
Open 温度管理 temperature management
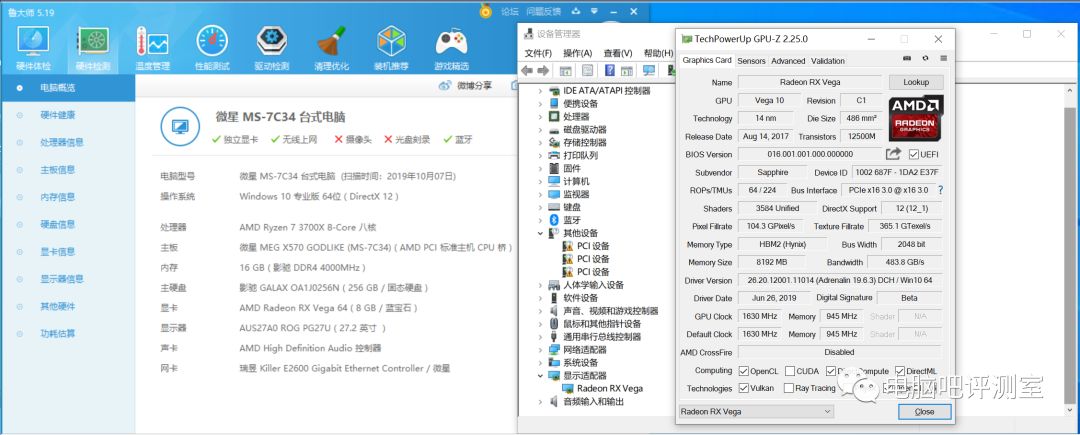(152, 48)
